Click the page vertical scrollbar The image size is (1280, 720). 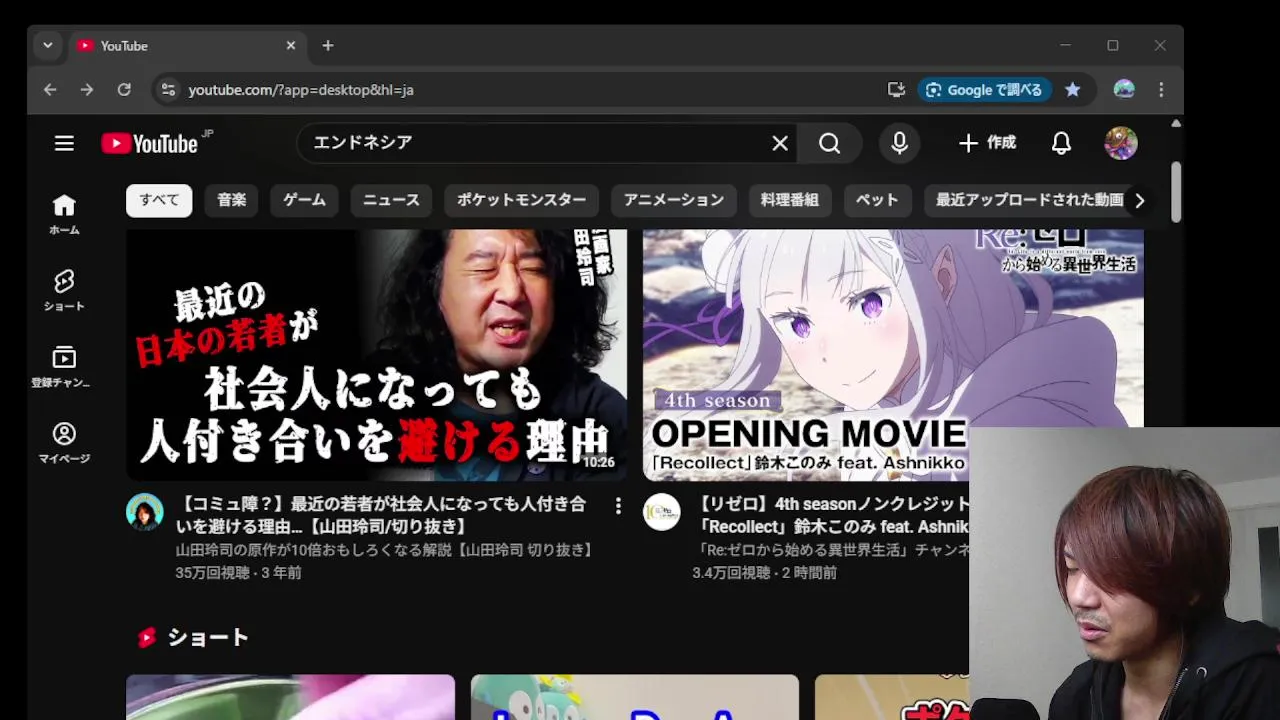1176,192
